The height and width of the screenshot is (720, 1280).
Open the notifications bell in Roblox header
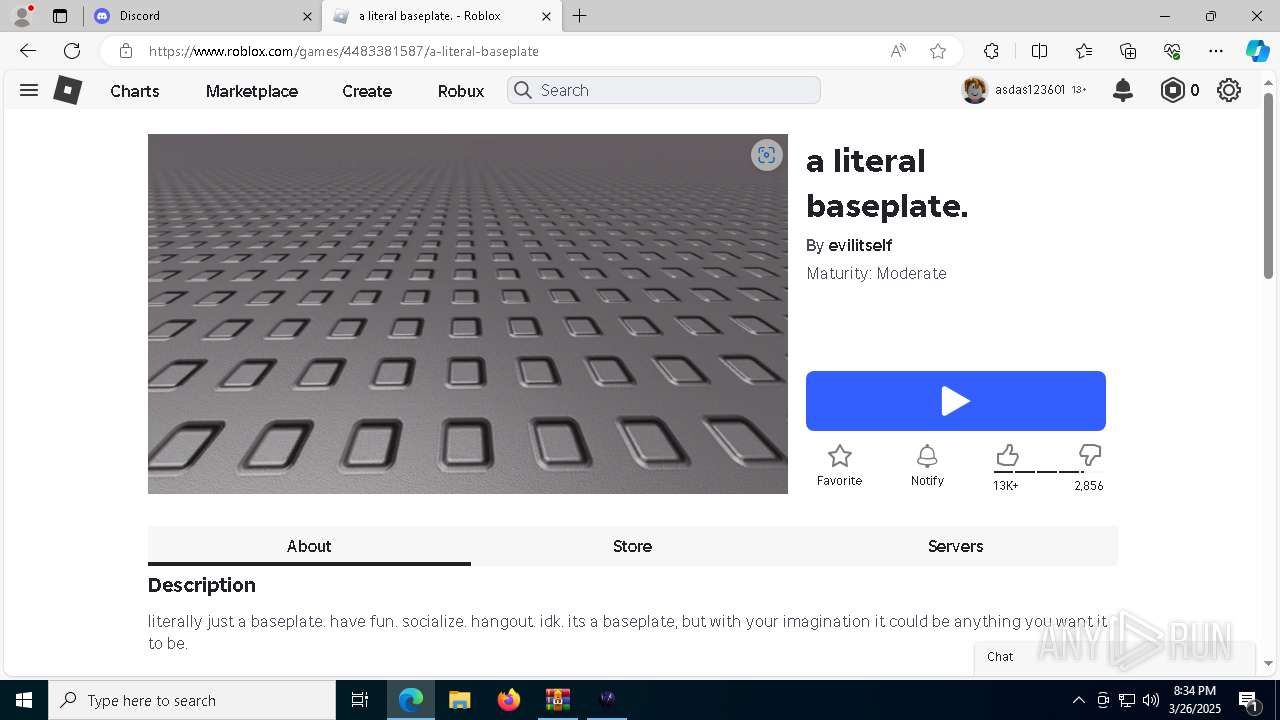click(x=1123, y=90)
